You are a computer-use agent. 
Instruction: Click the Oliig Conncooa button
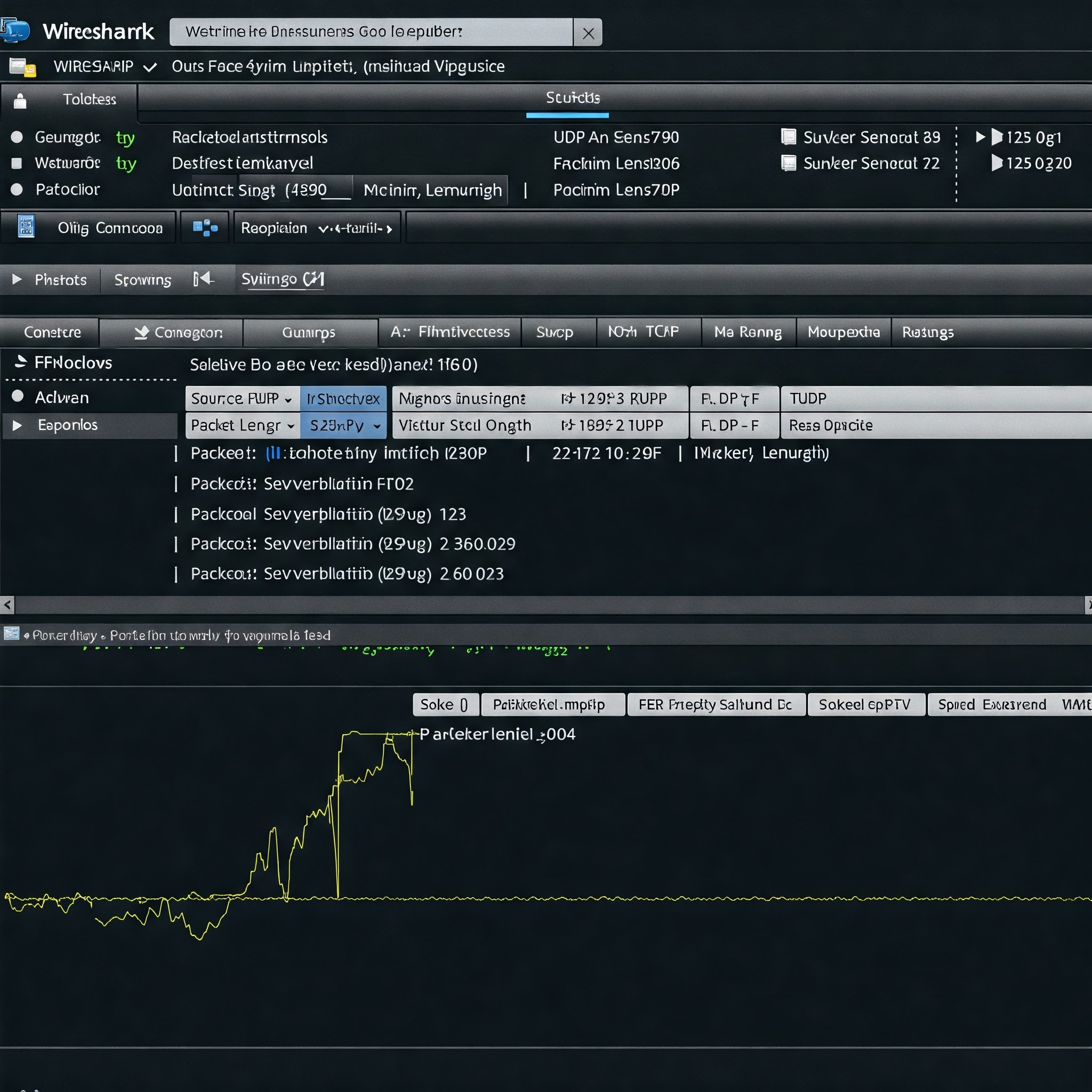pos(89,227)
